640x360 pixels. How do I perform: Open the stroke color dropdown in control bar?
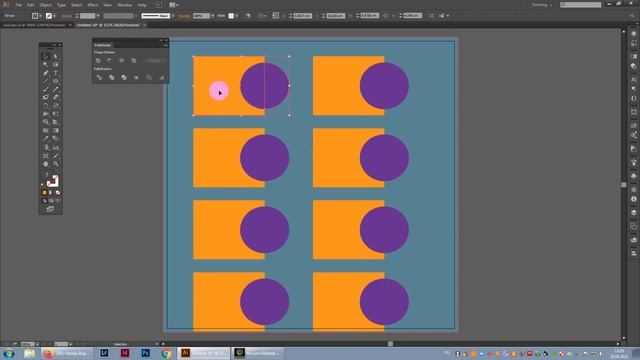point(54,16)
